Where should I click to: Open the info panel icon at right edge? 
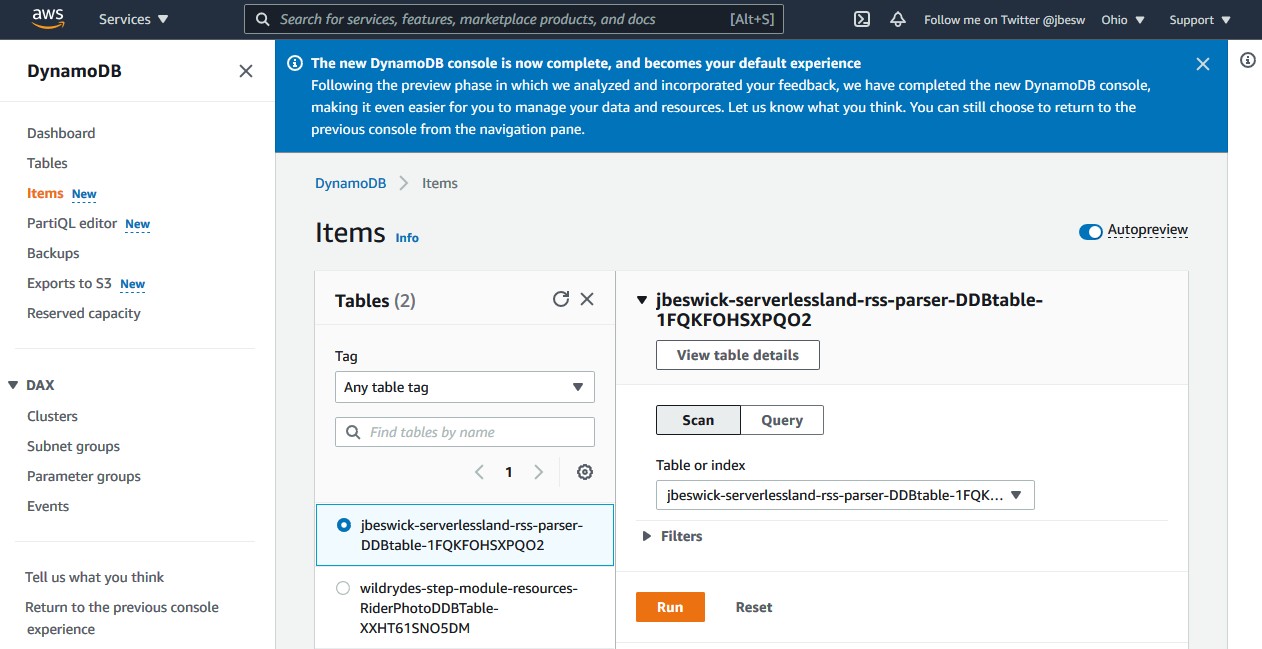click(x=1247, y=60)
